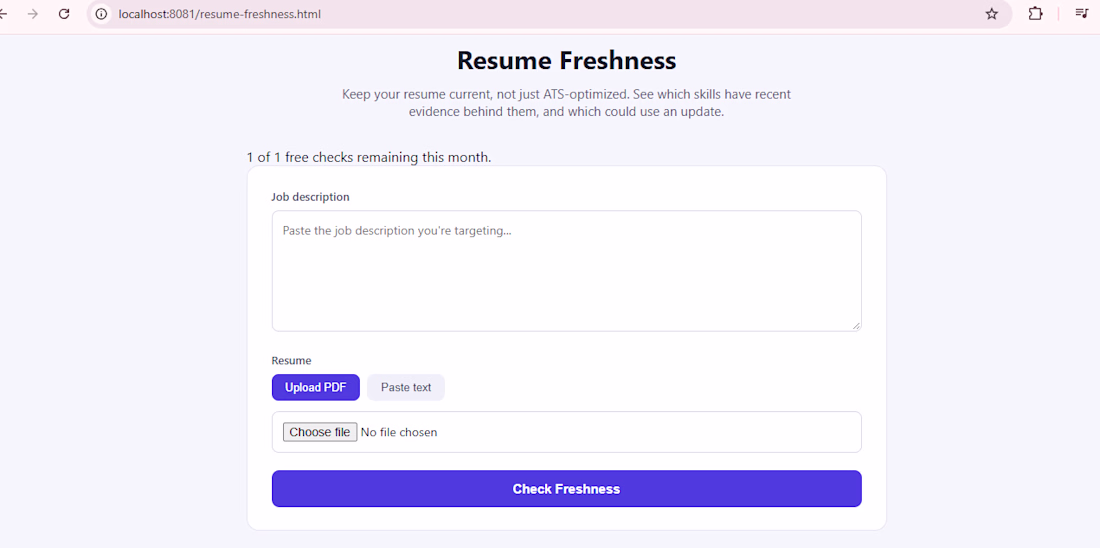Bookmark this page with the star
The image size is (1100, 548).
[x=991, y=13]
